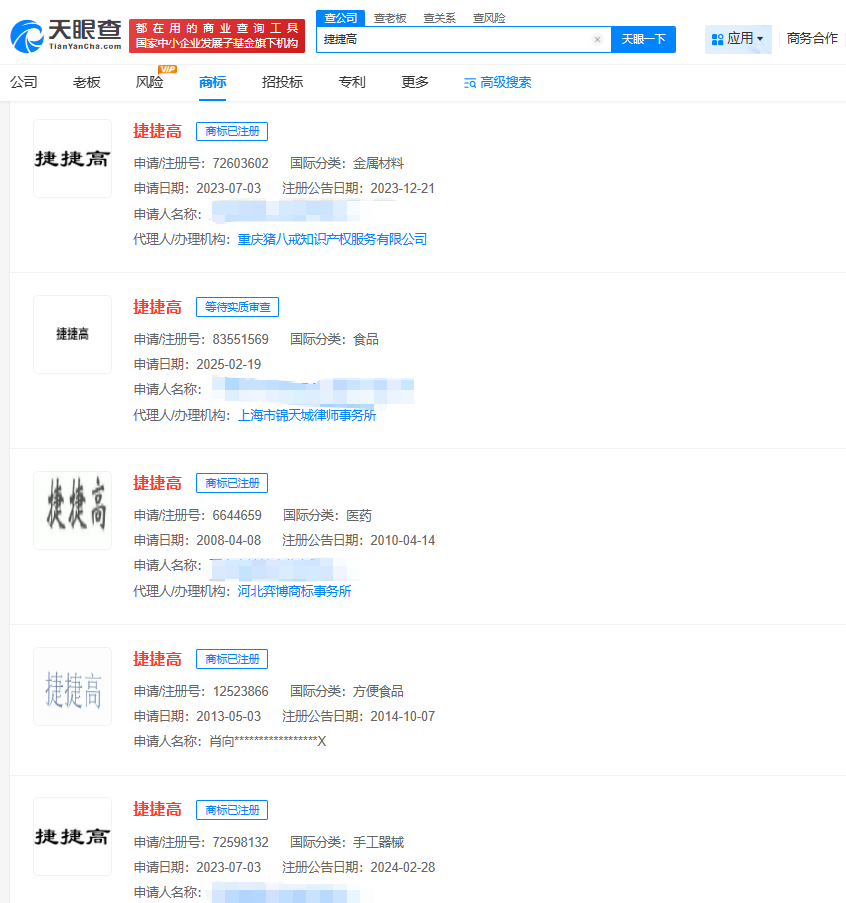Open 河北弈博商标事务所 agent link
Viewport: 846px width, 903px height.
pos(294,591)
